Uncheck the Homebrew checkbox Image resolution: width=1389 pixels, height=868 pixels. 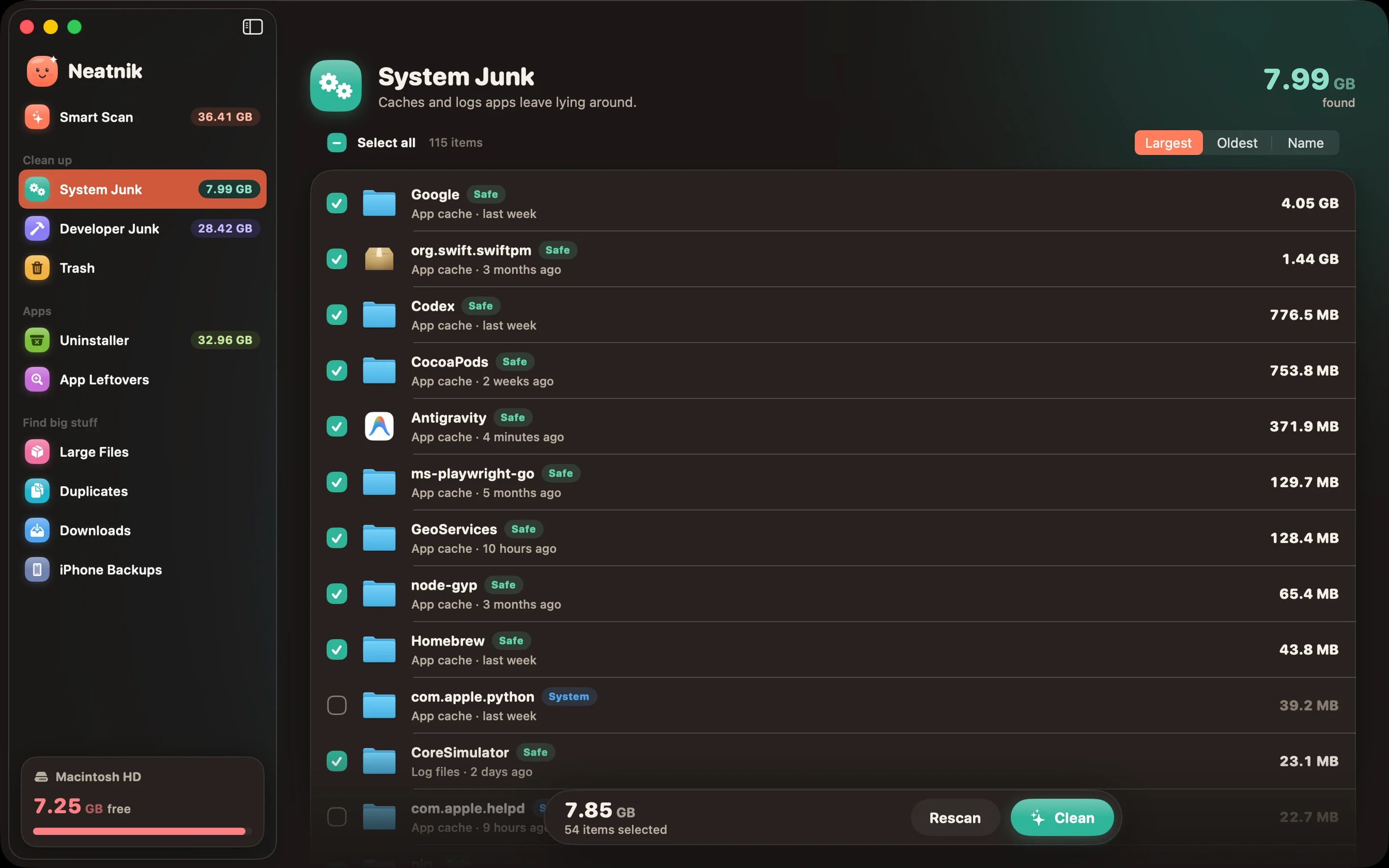pos(337,649)
